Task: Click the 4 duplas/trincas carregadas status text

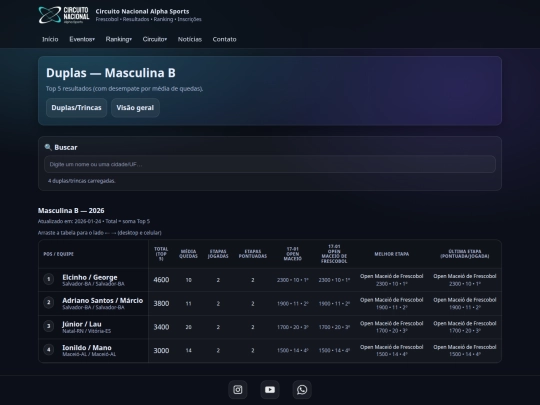Action: point(82,181)
